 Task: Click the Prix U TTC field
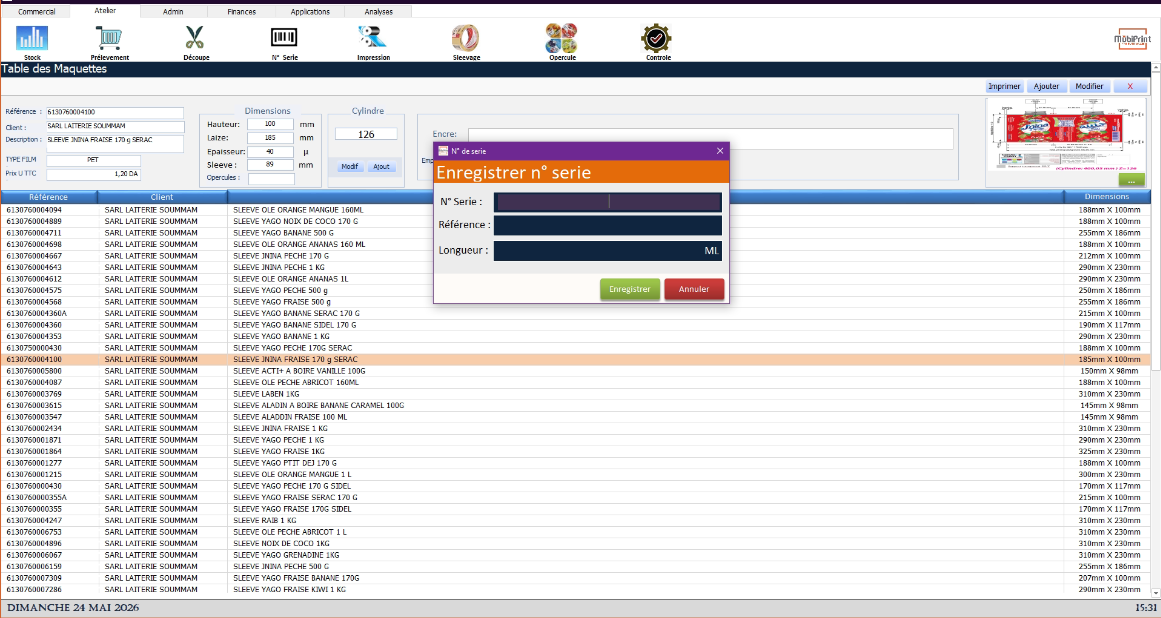93,174
